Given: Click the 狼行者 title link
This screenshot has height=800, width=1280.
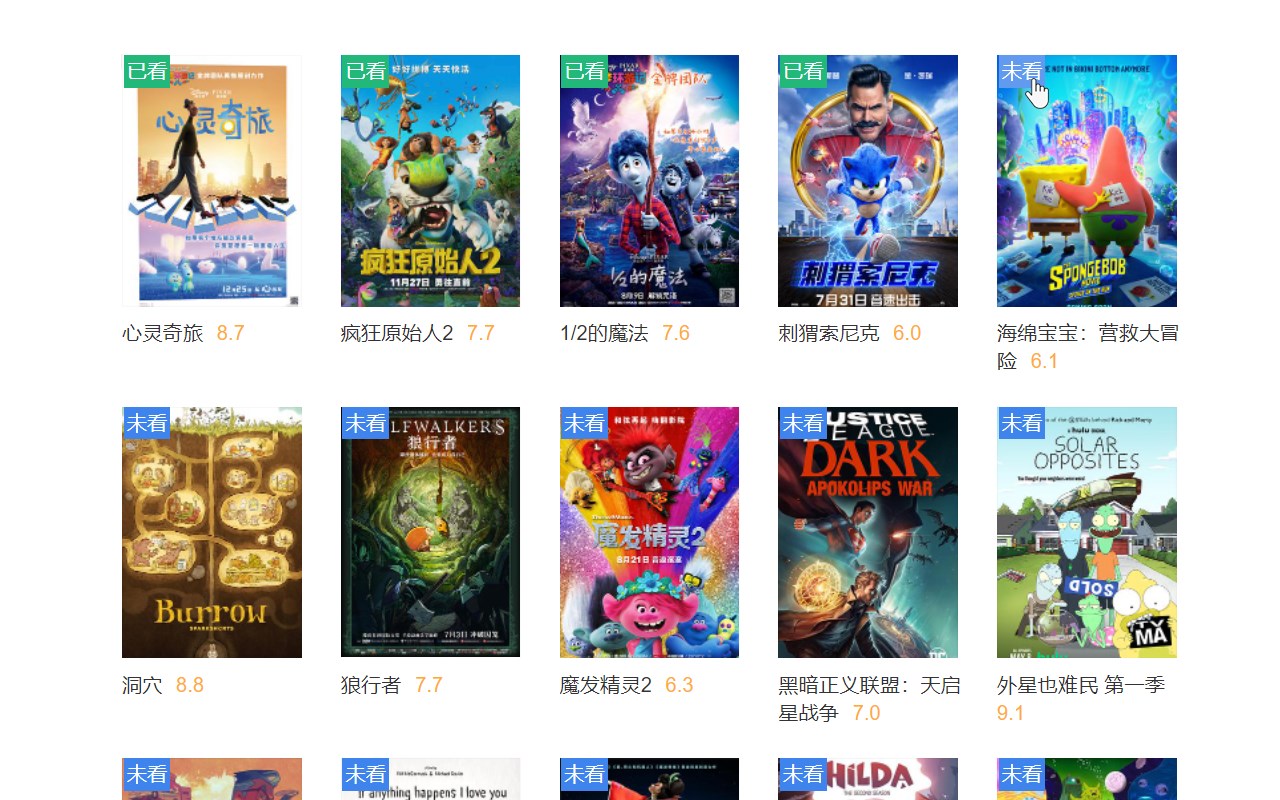Looking at the screenshot, I should click(x=371, y=685).
